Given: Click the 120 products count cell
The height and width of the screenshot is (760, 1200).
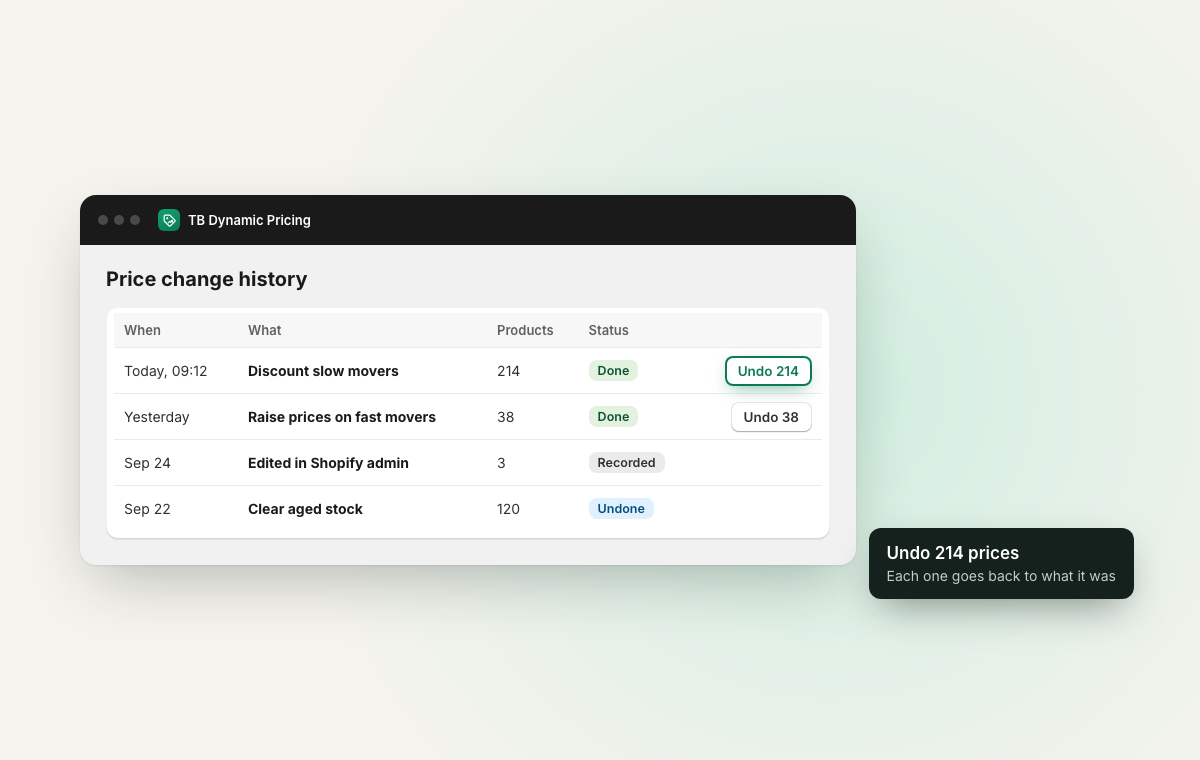Looking at the screenshot, I should click(x=508, y=509).
